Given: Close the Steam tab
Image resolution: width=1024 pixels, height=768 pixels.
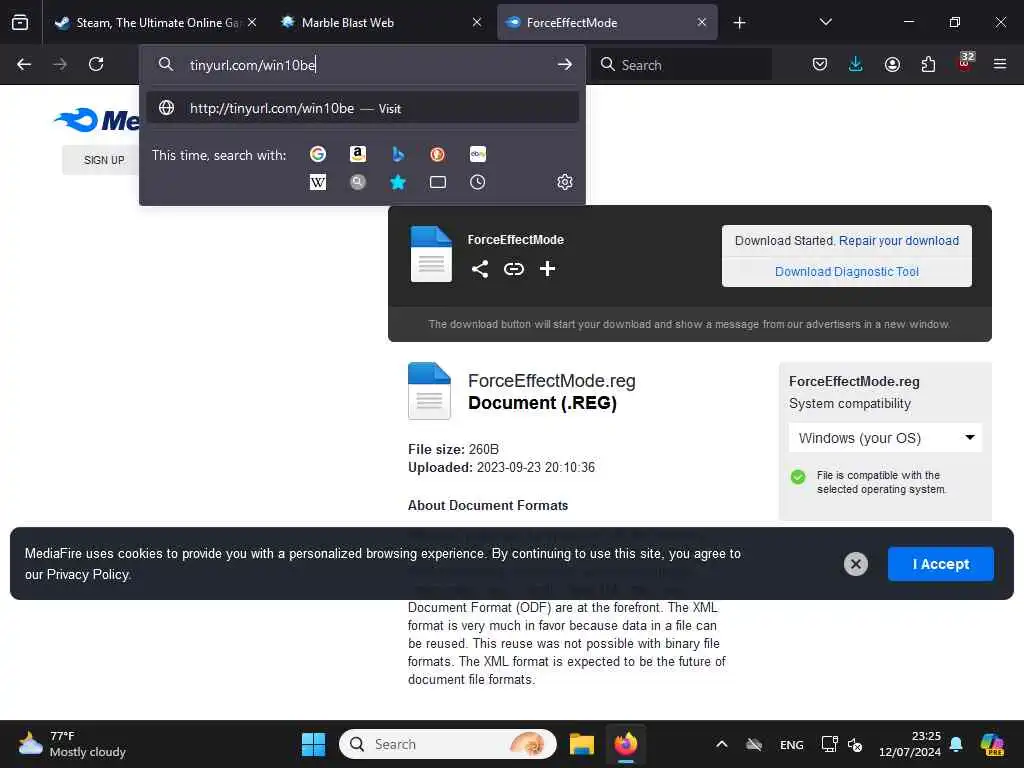Looking at the screenshot, I should (x=252, y=22).
